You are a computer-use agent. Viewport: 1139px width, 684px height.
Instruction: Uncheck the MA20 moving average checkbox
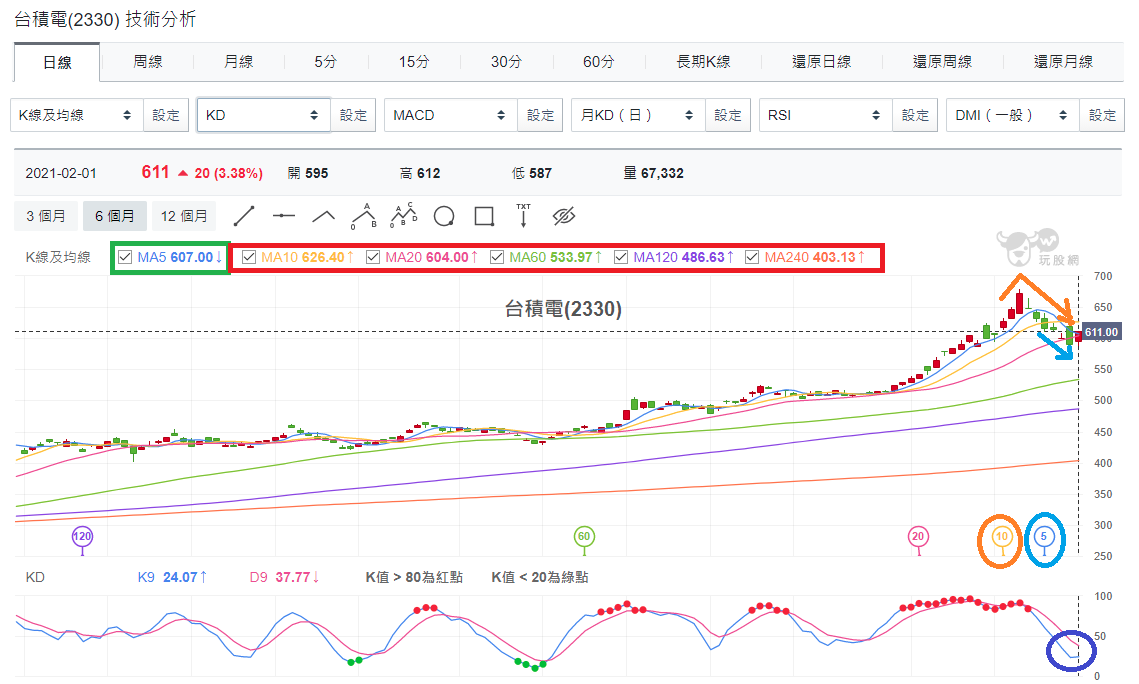[x=373, y=257]
